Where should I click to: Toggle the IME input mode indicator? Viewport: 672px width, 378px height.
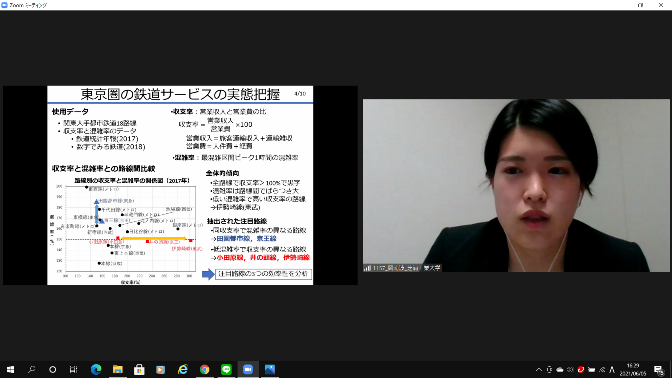click(612, 370)
